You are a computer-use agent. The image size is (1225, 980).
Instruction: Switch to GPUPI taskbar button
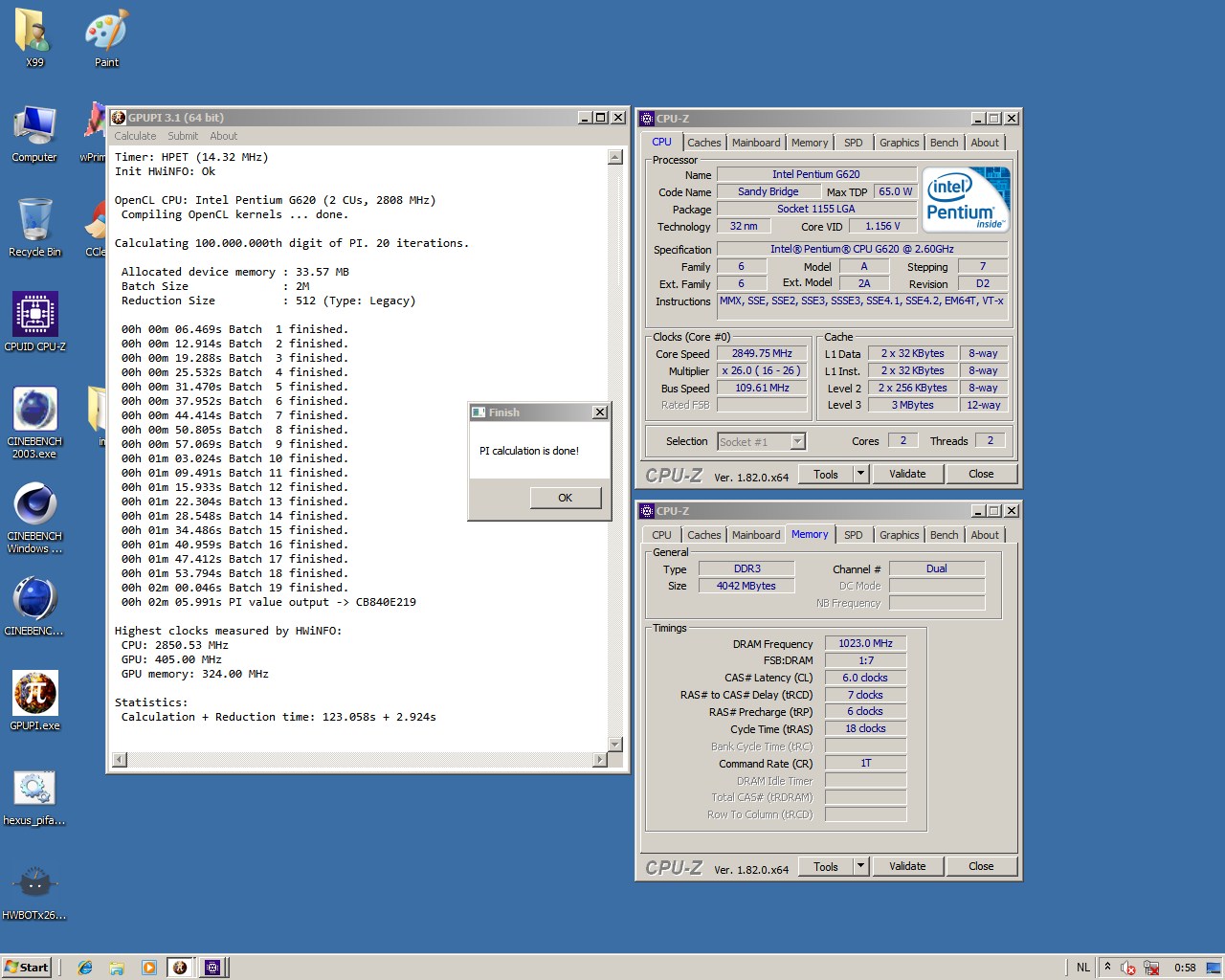[179, 968]
